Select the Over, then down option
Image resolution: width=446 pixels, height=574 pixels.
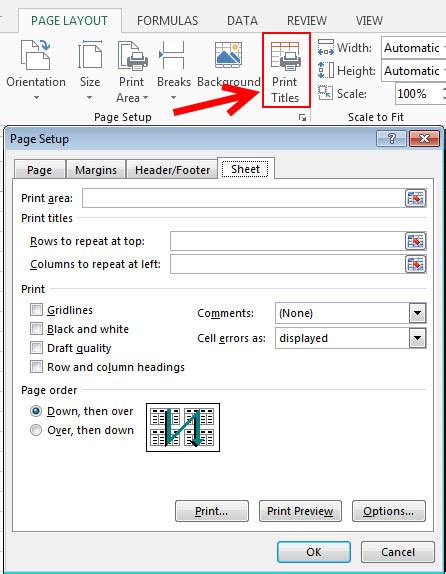pyautogui.click(x=36, y=430)
